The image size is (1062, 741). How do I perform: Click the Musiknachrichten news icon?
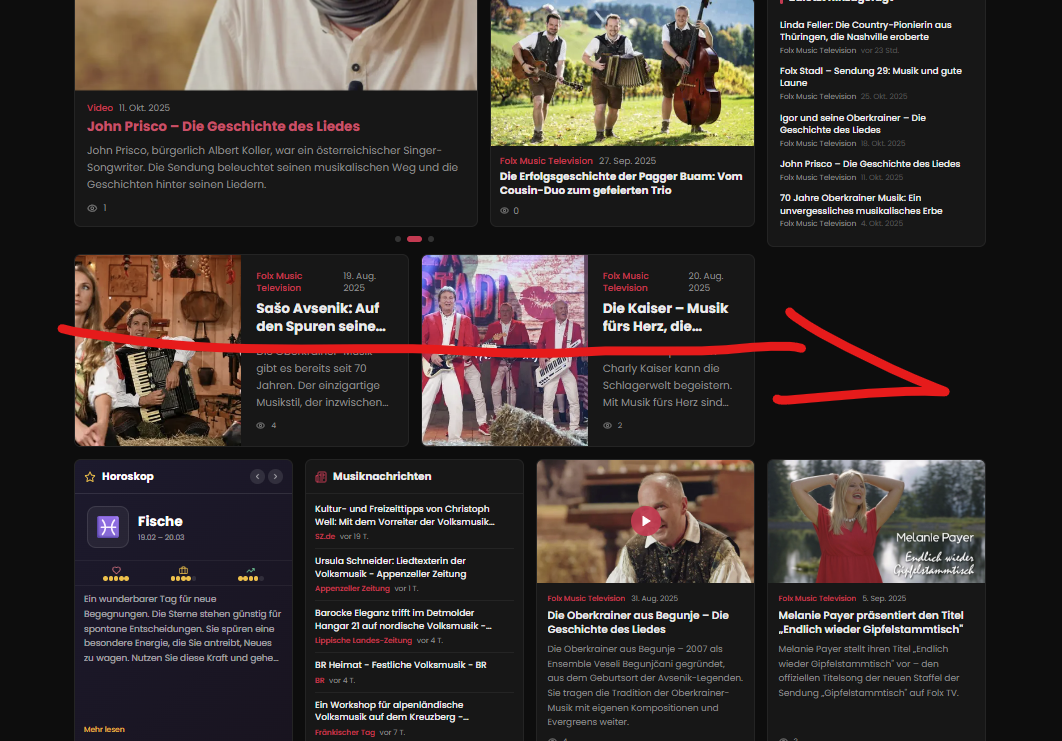[321, 477]
